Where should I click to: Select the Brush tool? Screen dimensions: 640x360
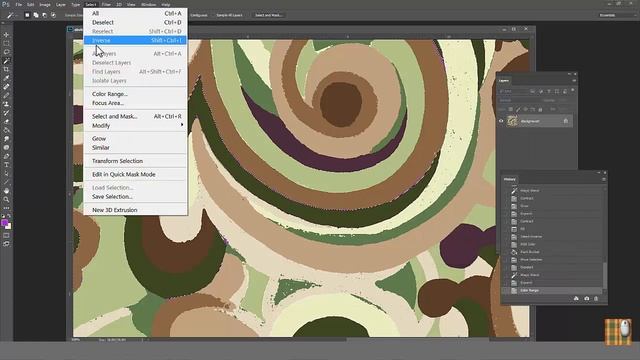[6, 96]
